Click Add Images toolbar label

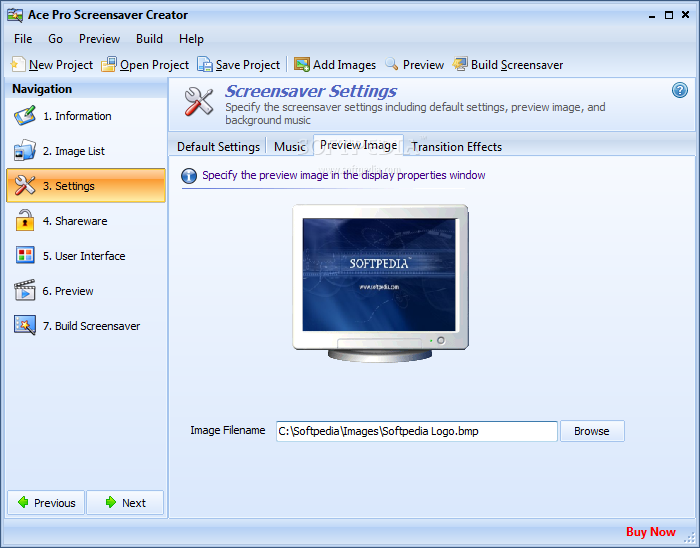tap(344, 65)
